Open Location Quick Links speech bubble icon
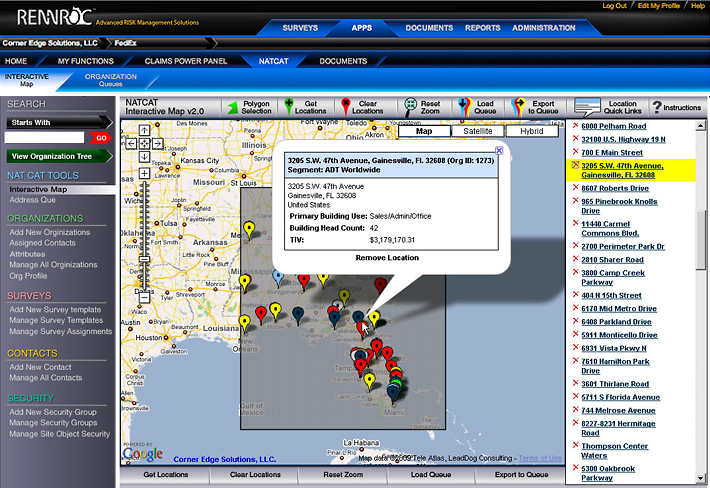 [x=587, y=107]
